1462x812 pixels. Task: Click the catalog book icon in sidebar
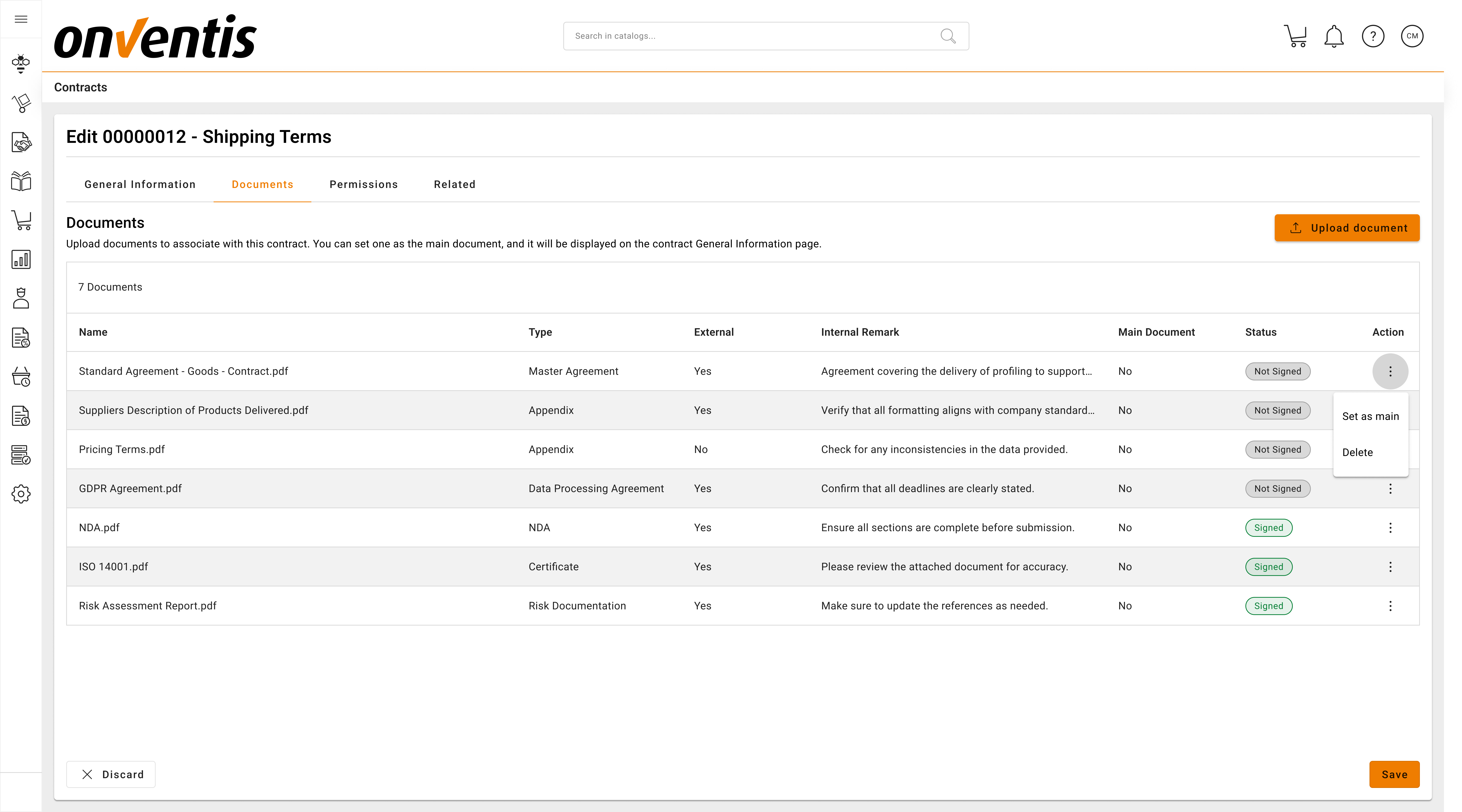click(21, 181)
